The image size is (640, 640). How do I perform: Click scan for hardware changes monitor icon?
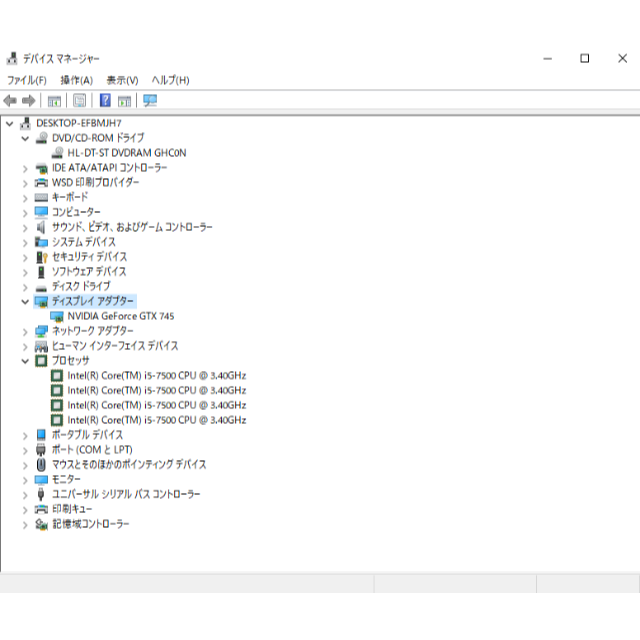150,100
